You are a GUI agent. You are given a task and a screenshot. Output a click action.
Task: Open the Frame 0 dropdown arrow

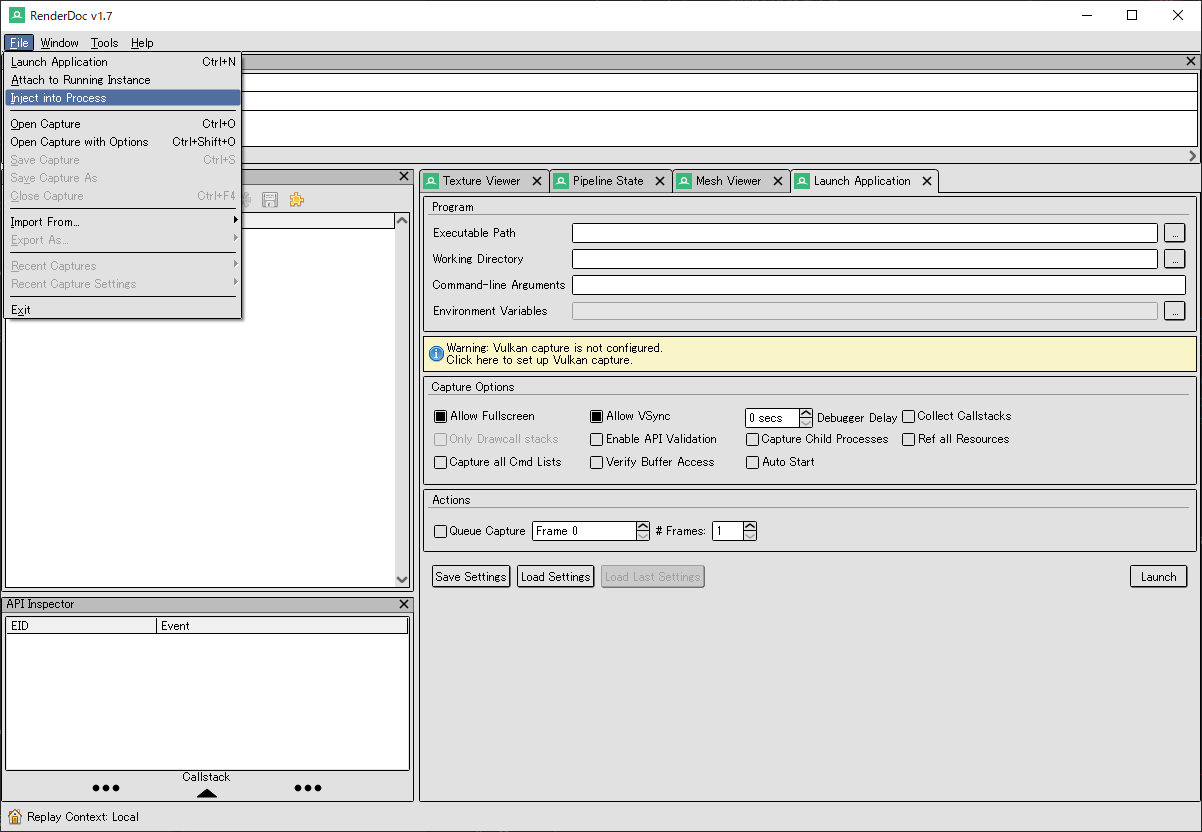(643, 531)
